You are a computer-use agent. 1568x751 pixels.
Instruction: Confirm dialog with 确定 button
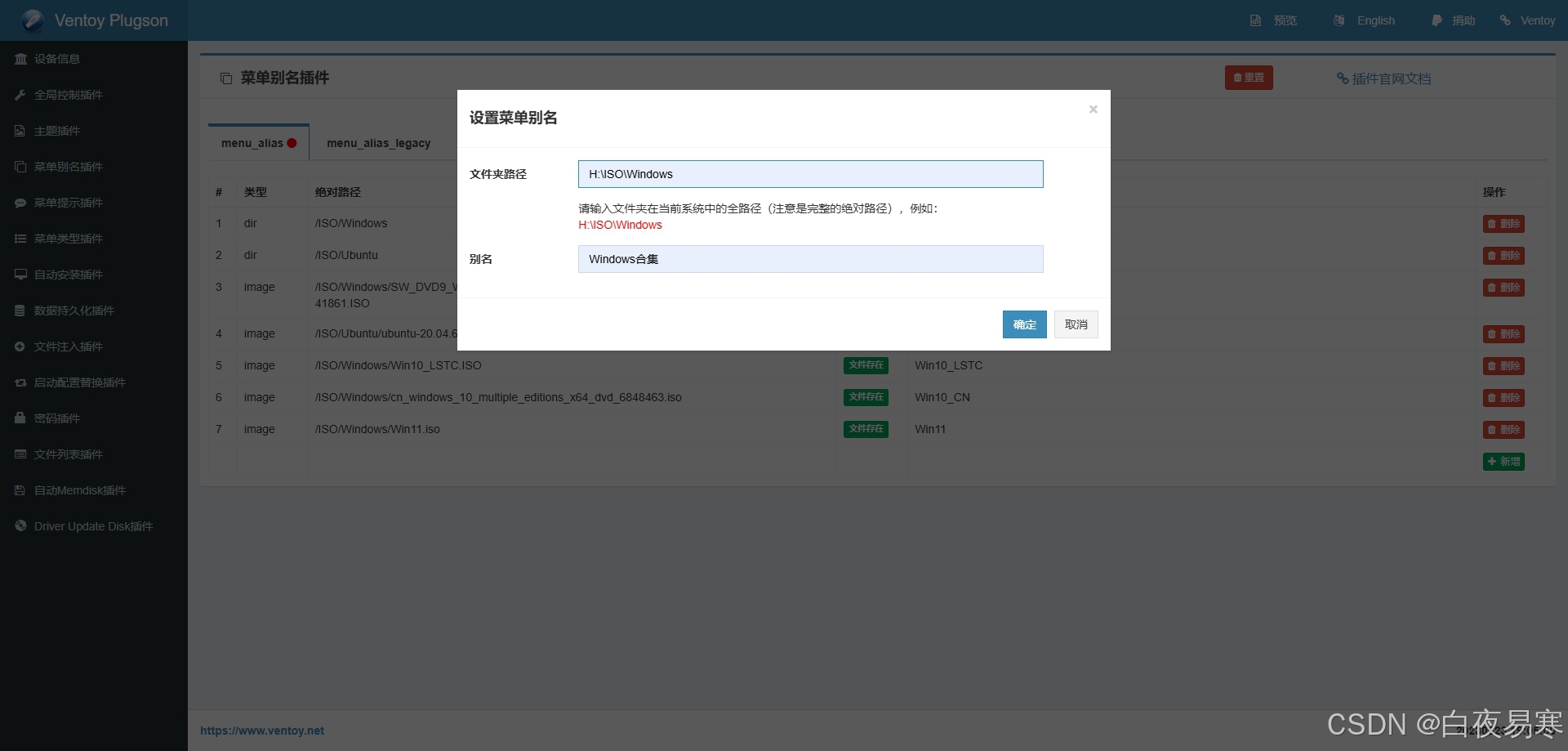coord(1024,324)
